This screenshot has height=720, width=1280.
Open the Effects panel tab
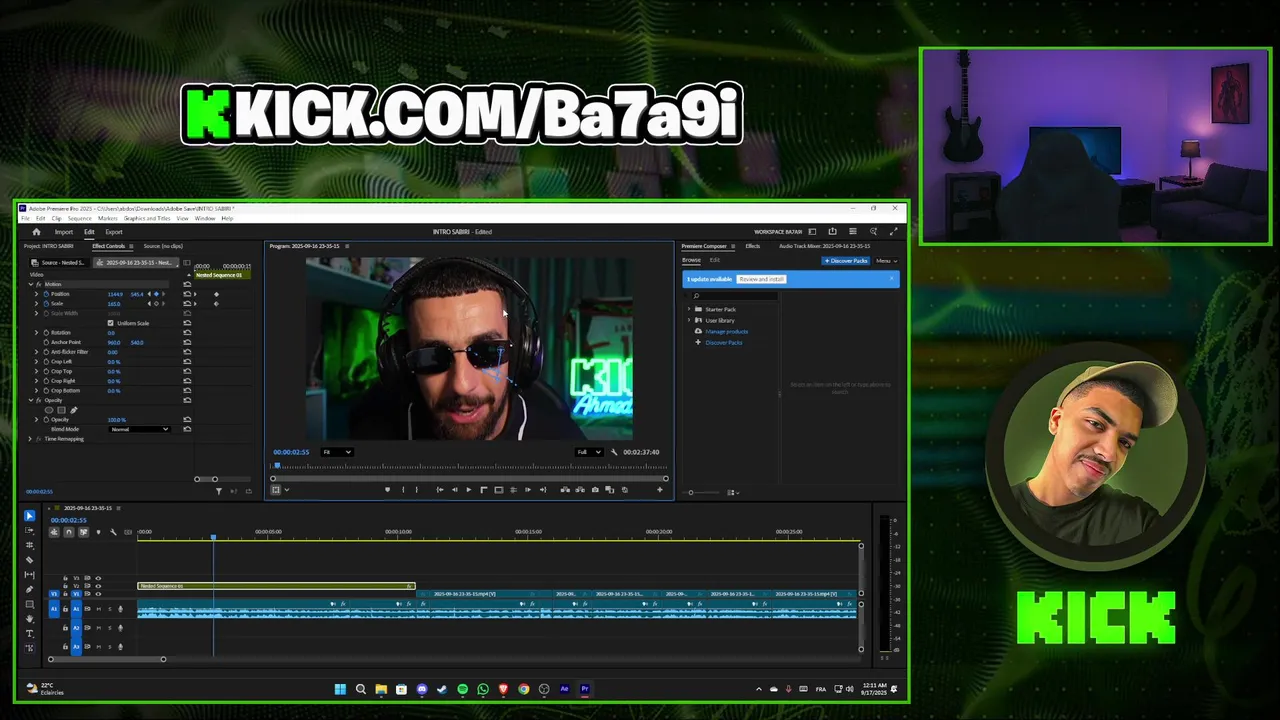click(x=753, y=246)
